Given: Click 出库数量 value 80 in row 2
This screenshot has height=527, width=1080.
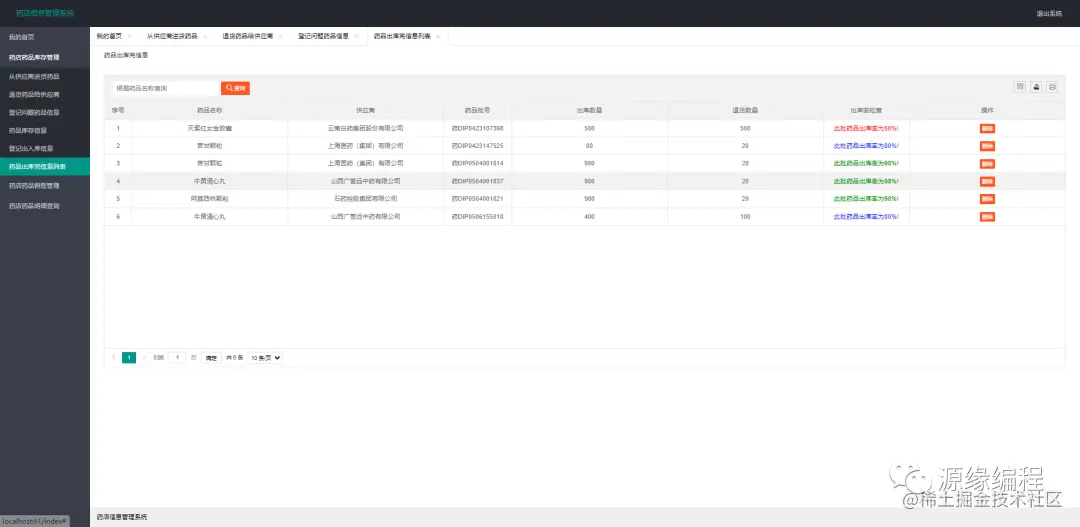Looking at the screenshot, I should point(589,145).
